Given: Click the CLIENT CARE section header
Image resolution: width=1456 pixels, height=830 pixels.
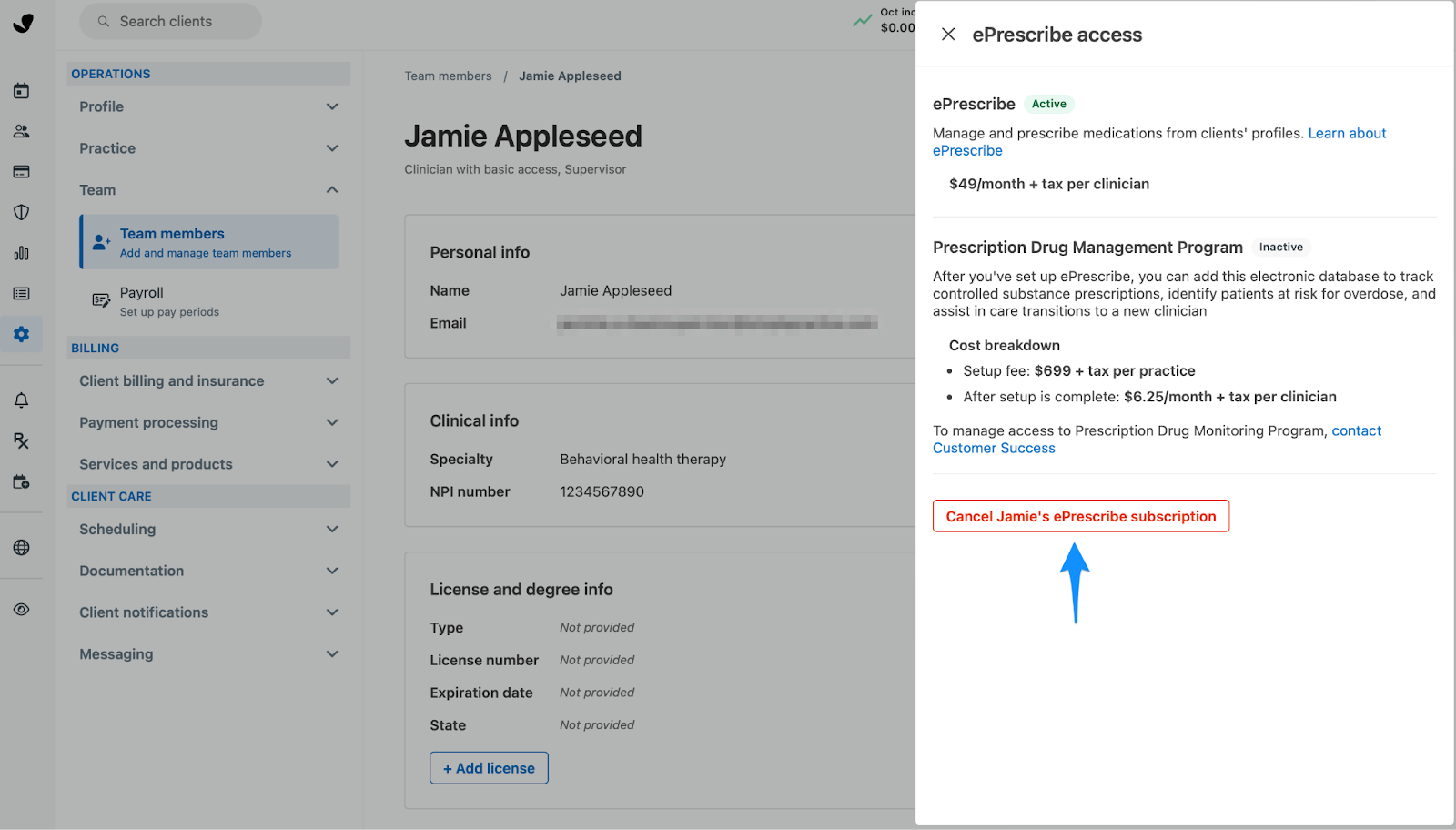Looking at the screenshot, I should point(208,496).
